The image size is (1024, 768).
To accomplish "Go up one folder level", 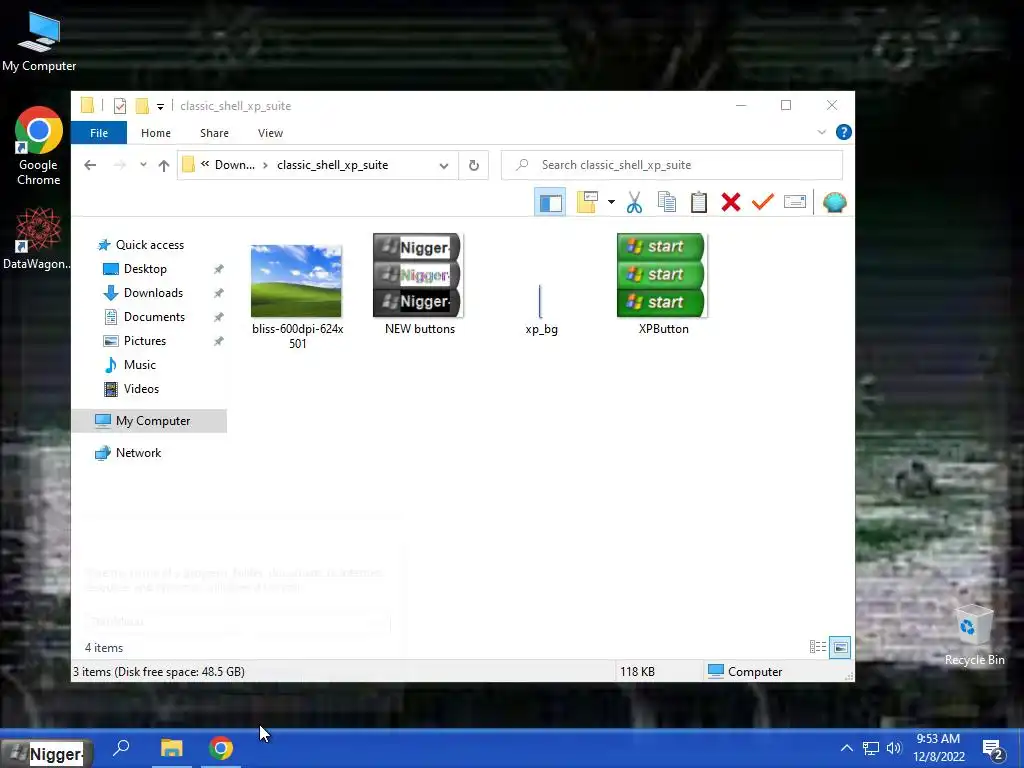I will 164,165.
